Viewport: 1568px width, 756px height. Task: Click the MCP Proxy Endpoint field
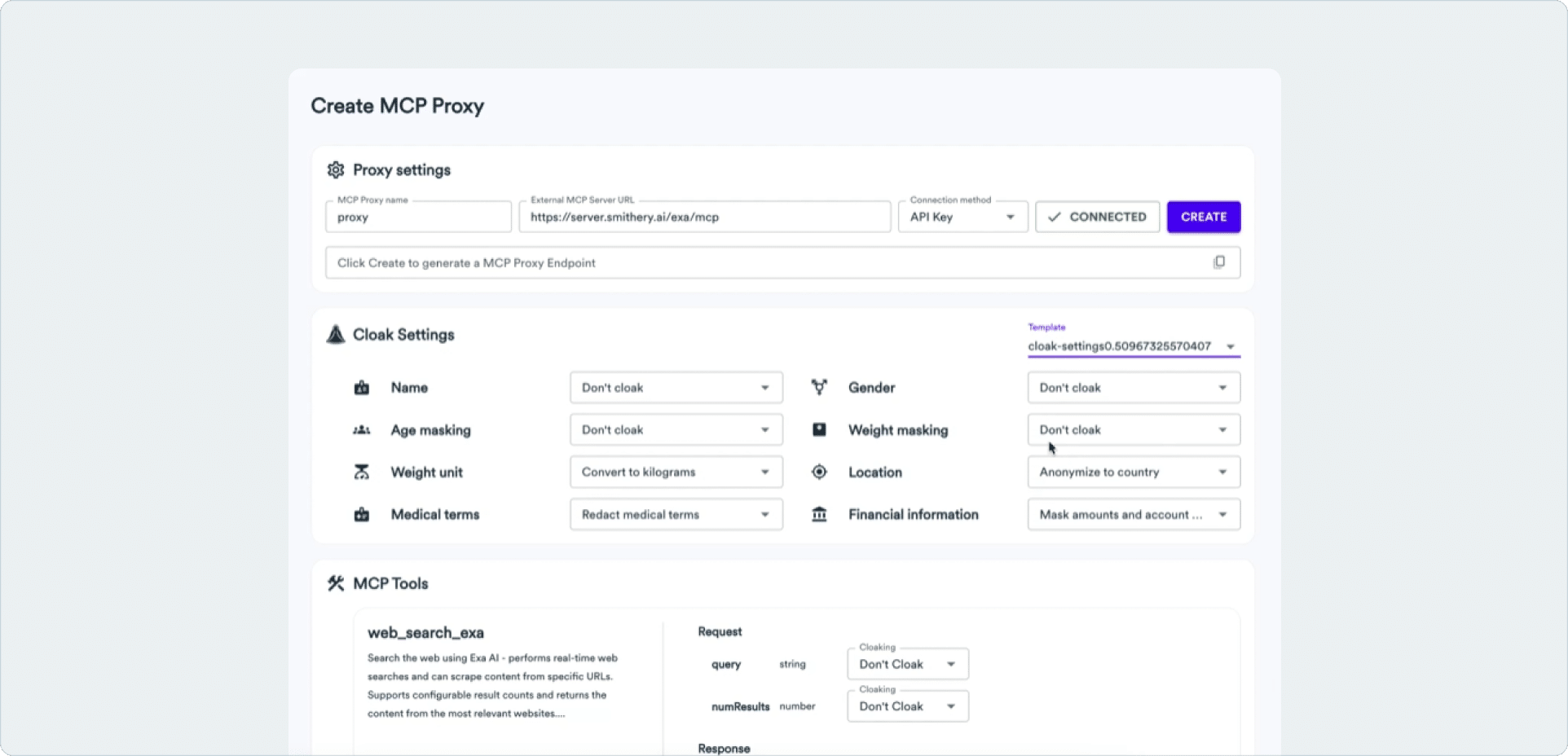782,262
